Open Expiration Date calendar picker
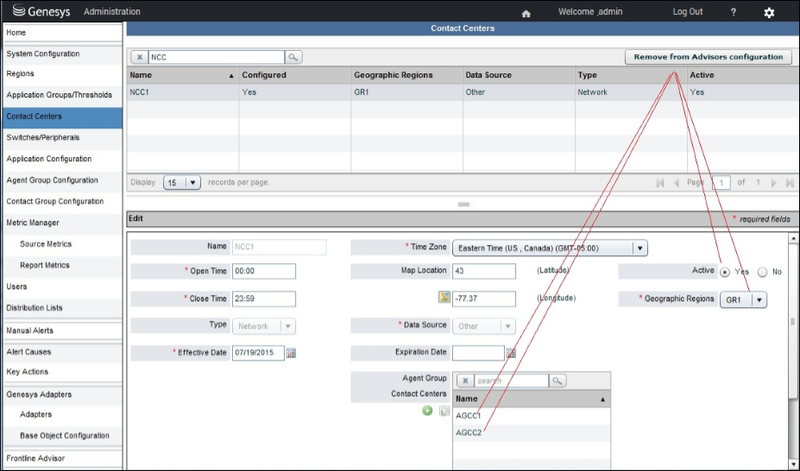The image size is (800, 471). click(511, 353)
